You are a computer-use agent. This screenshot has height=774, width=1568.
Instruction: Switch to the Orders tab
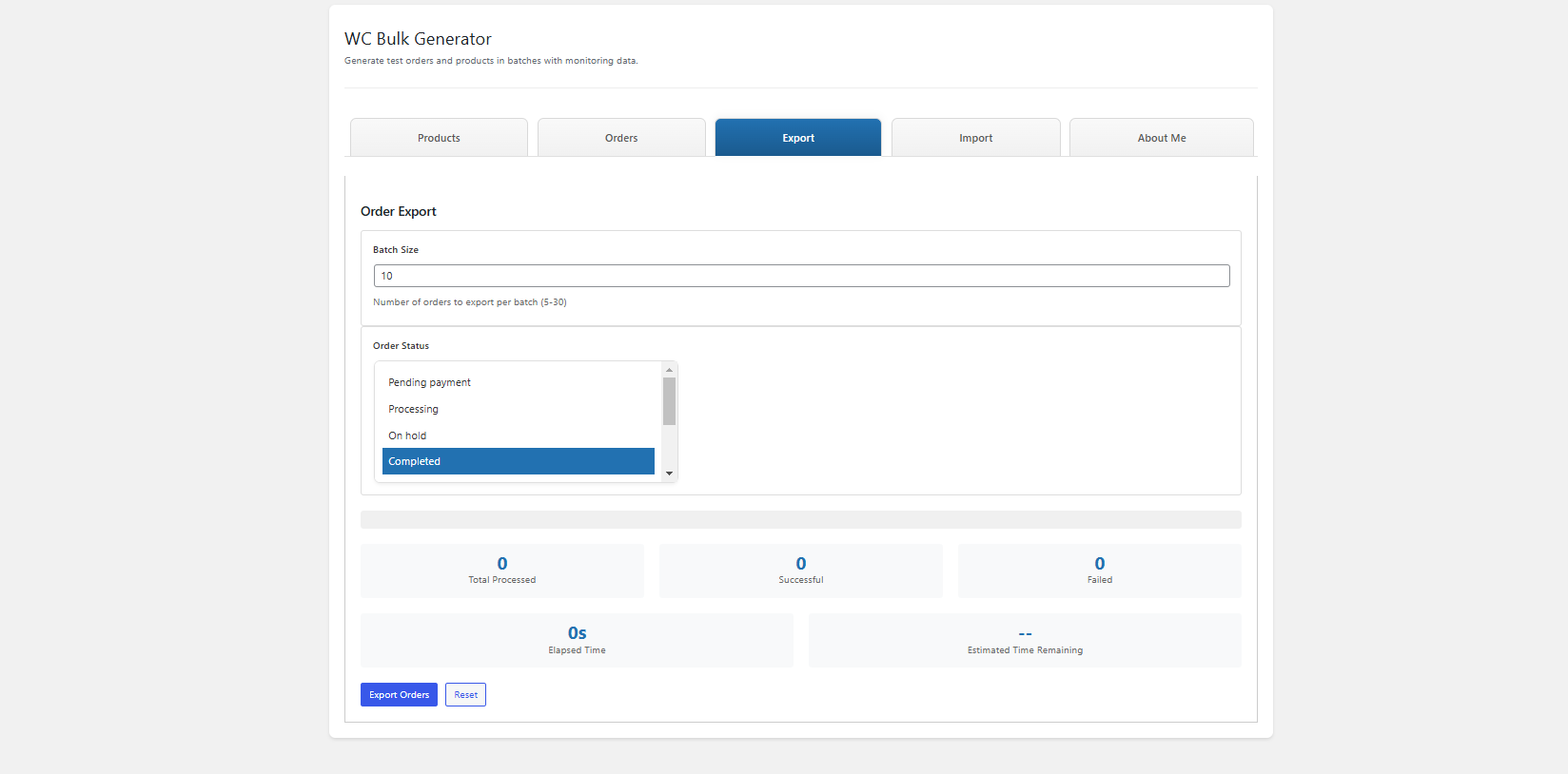pyautogui.click(x=621, y=138)
